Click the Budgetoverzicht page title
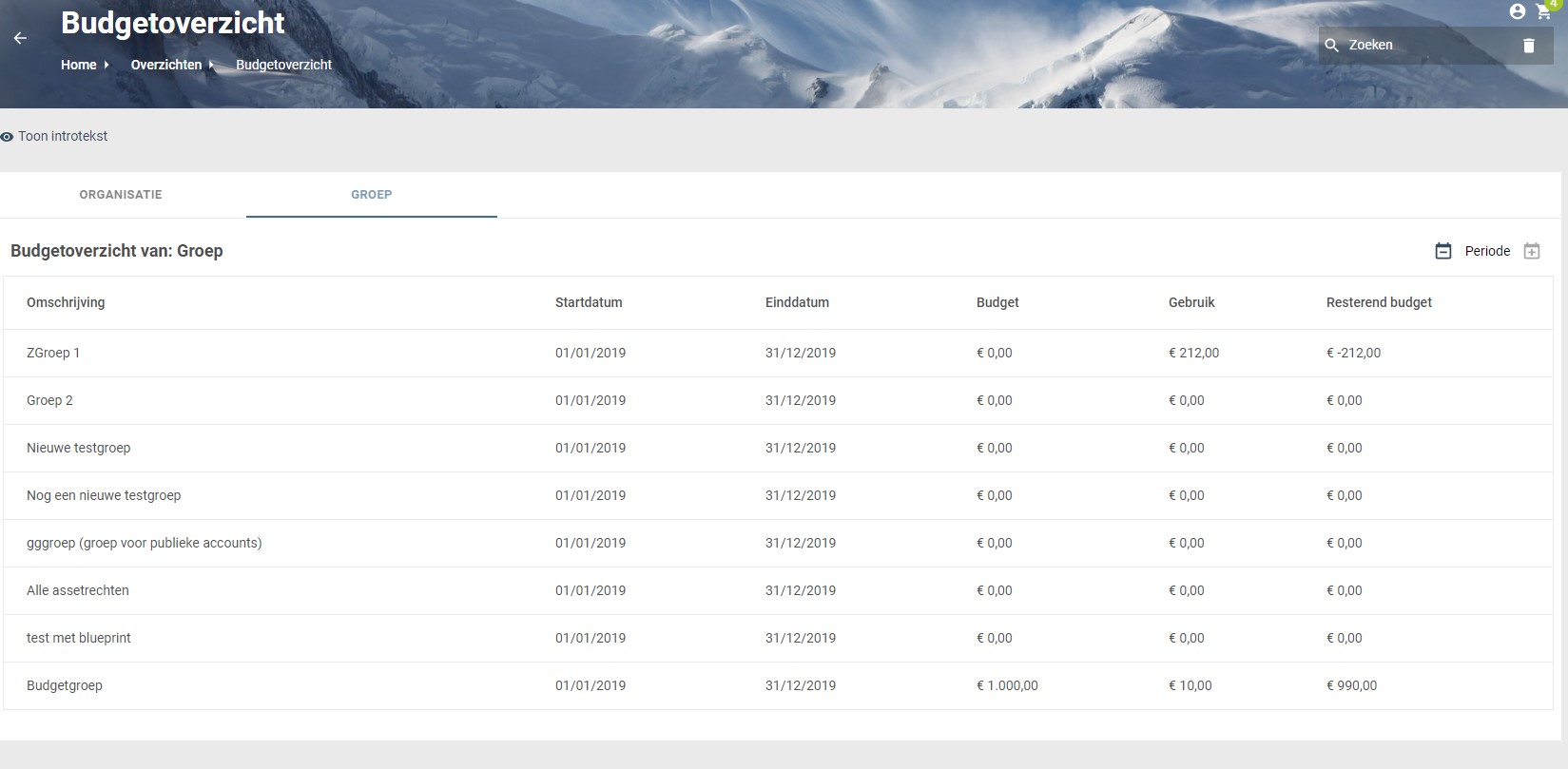Screen dimensions: 1568x769 (x=173, y=23)
